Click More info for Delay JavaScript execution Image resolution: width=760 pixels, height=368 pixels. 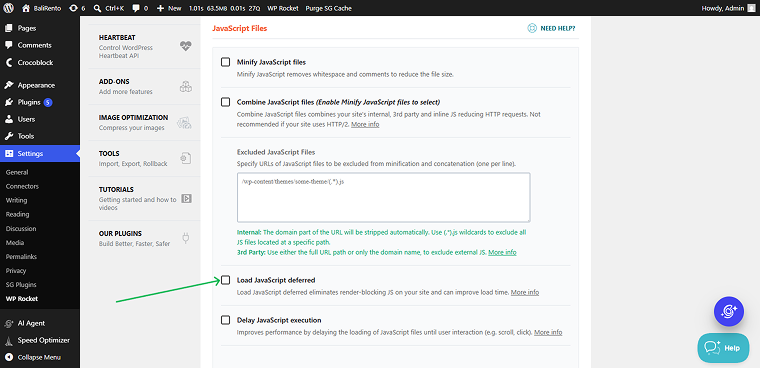tap(548, 332)
